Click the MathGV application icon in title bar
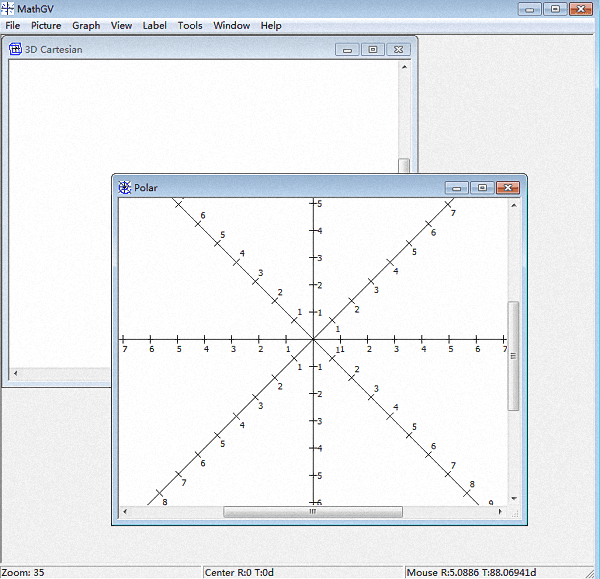Screen dimensions: 600x579 (x=8, y=8)
